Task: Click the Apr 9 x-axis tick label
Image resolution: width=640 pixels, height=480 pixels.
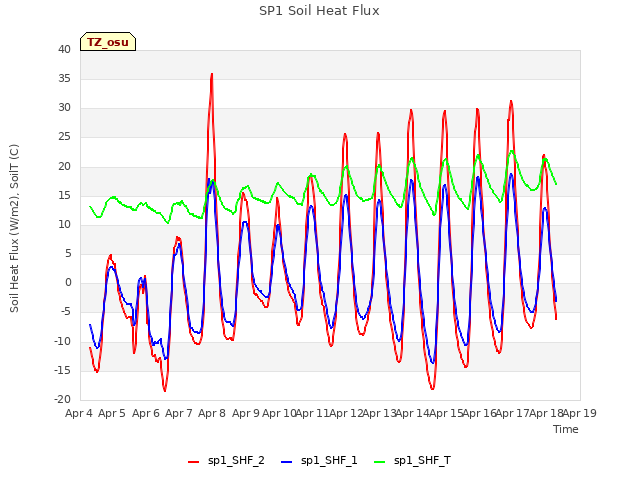Action: click(x=246, y=413)
